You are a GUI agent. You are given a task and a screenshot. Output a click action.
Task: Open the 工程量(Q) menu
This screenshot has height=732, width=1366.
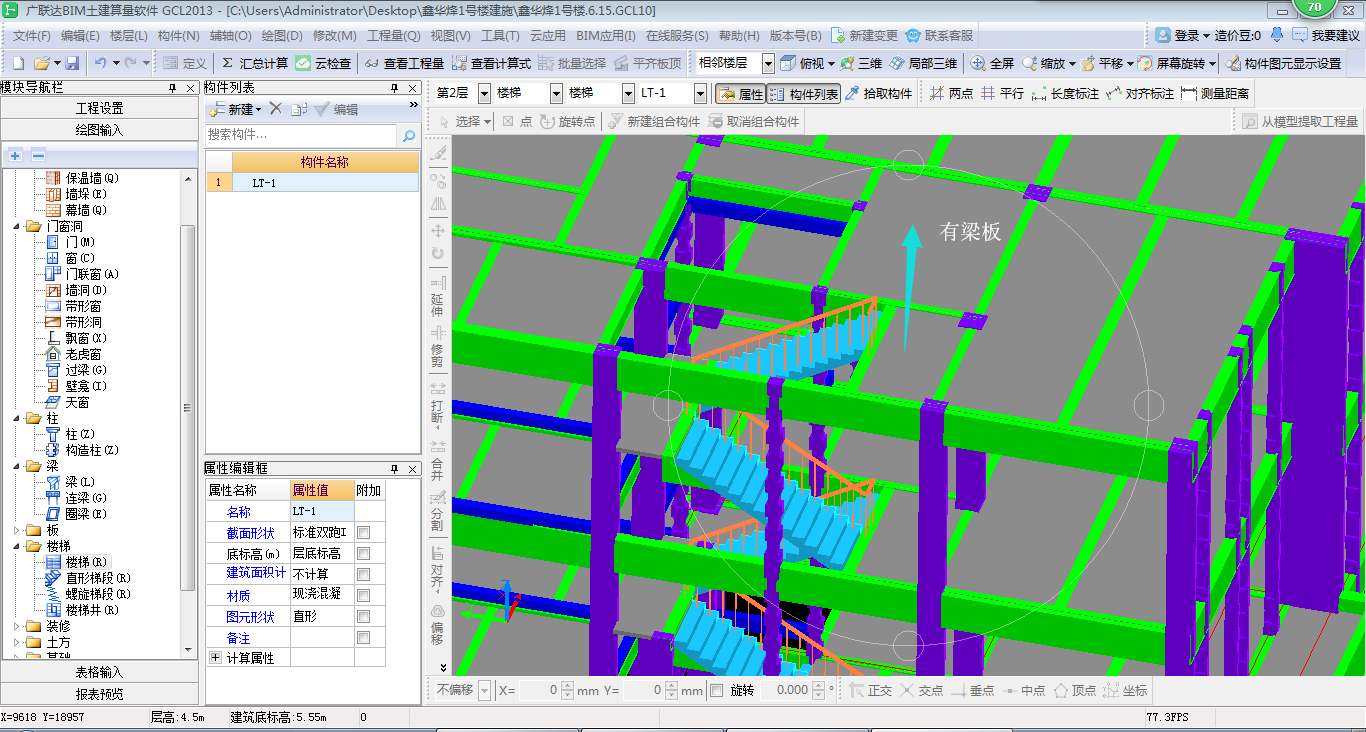[x=393, y=35]
